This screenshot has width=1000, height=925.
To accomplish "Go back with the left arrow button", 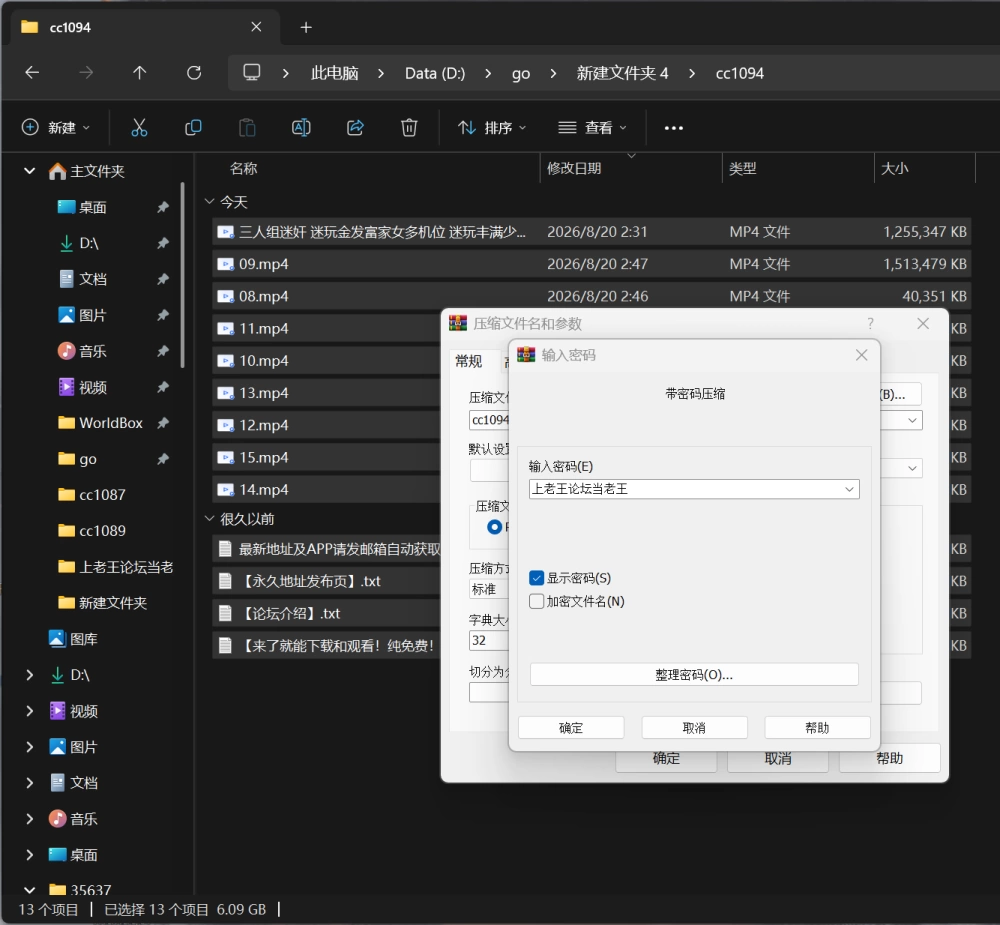I will pos(32,73).
